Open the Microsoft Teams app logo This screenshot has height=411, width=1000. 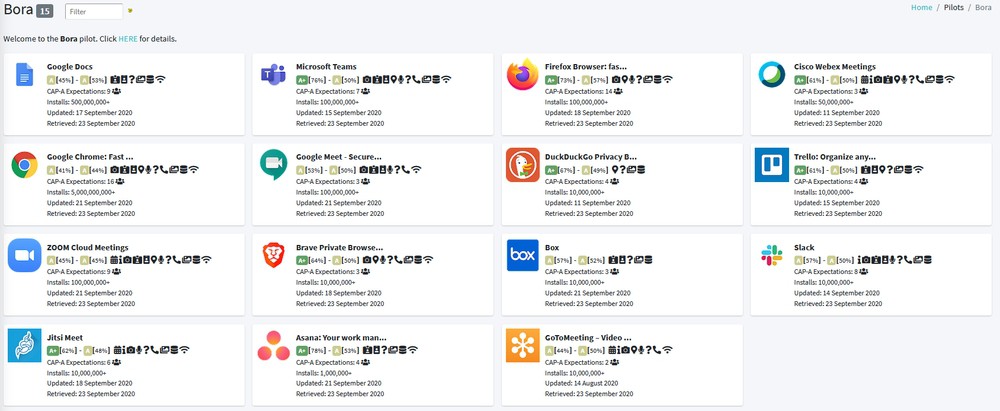(x=273, y=75)
